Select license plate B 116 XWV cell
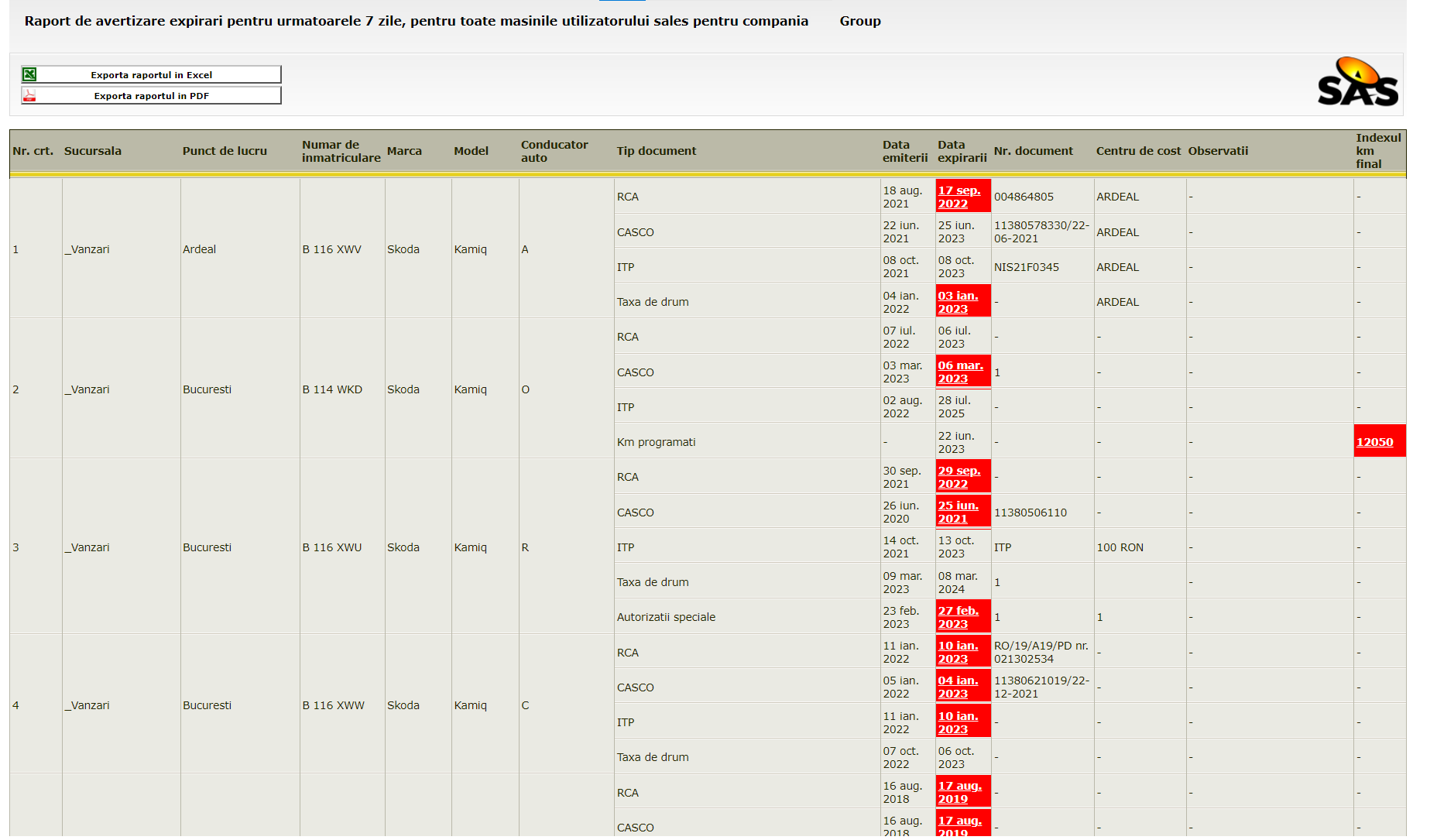Screen dimensions: 1437x840 [x=331, y=249]
